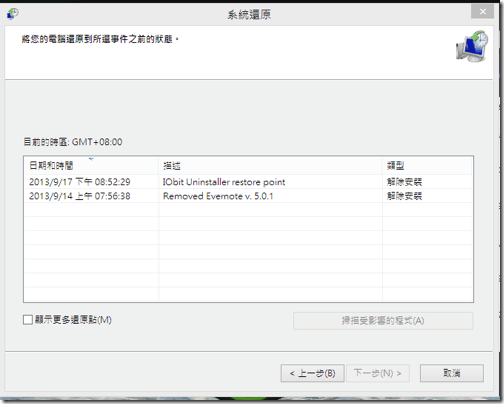The image size is (504, 404).
Task: Click the System Restore title bar icon
Action: [13, 14]
